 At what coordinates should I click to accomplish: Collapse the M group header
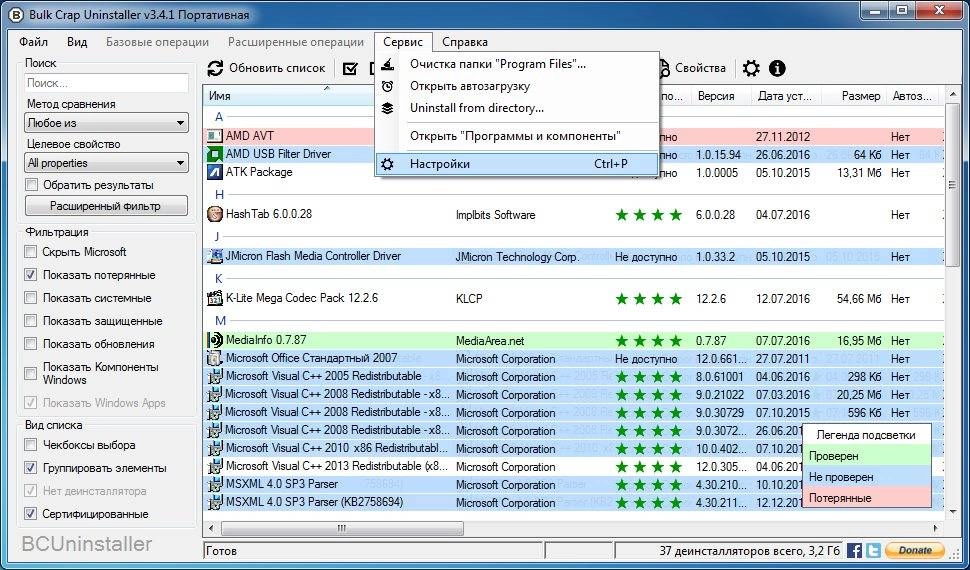tap(220, 320)
